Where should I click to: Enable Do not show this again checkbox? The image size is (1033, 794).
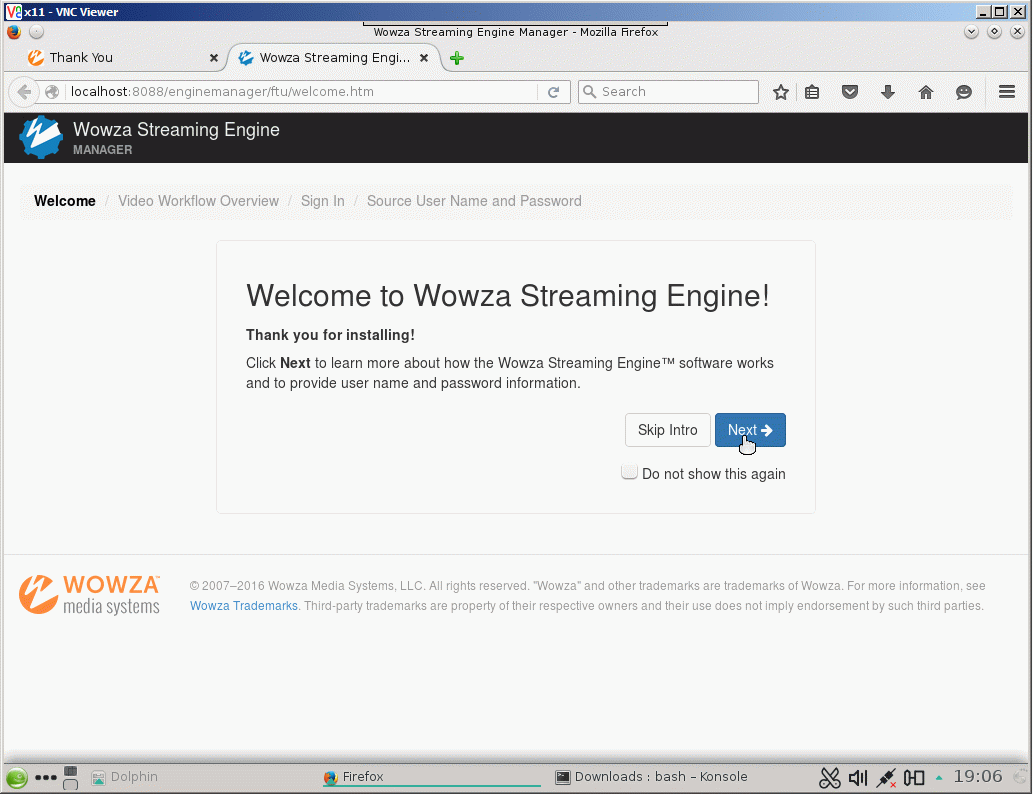(x=629, y=472)
